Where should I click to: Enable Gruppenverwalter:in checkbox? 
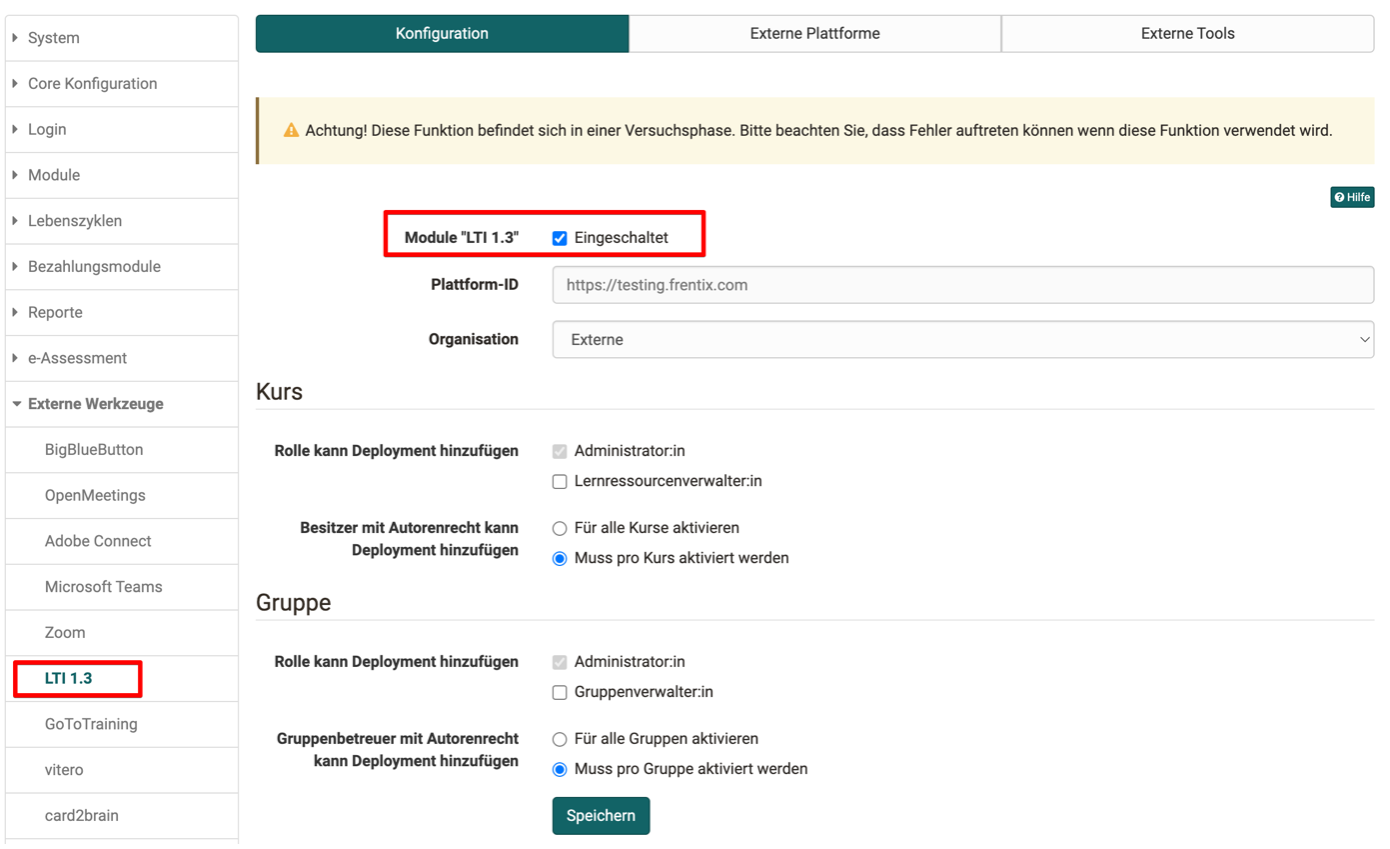click(560, 693)
